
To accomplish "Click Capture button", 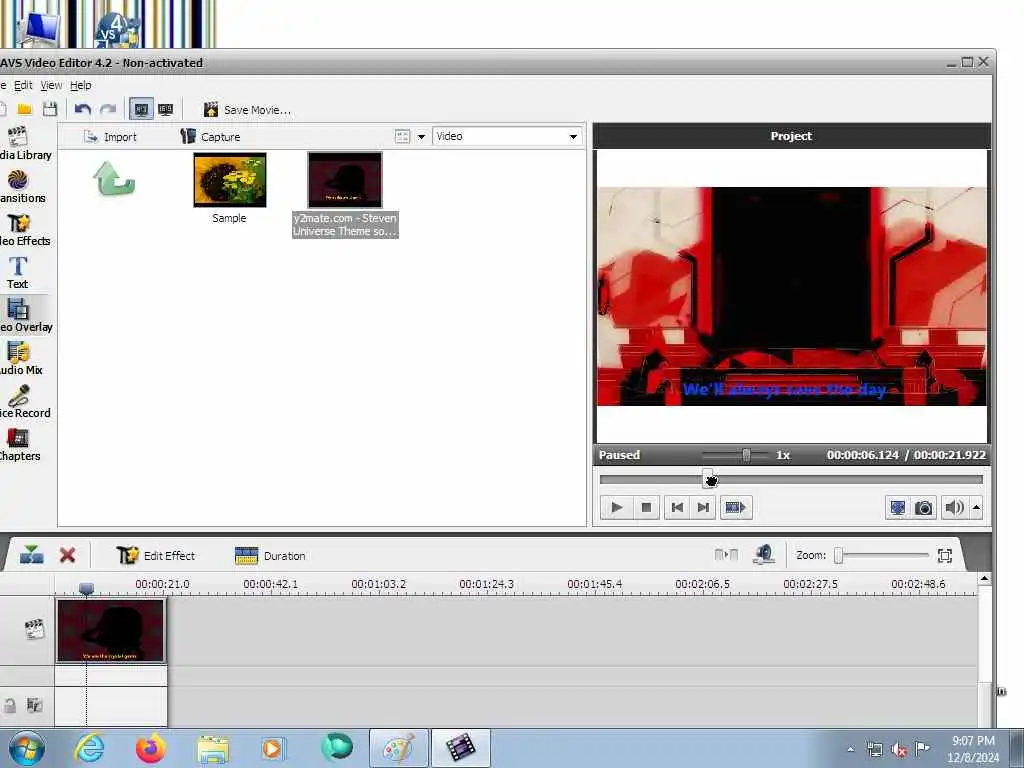I will click(x=210, y=136).
